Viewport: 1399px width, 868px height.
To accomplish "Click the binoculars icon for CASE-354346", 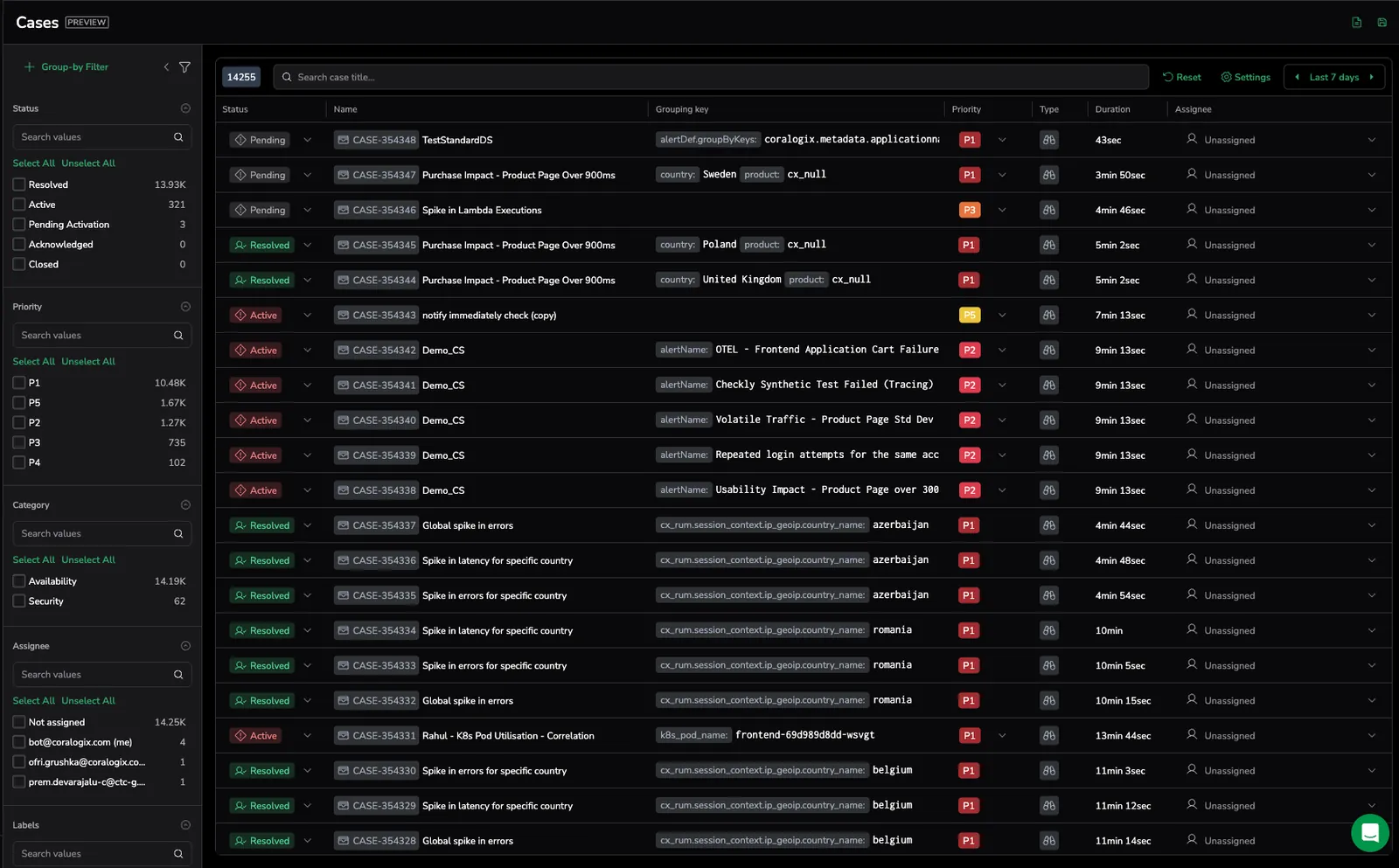I will pos(1049,210).
